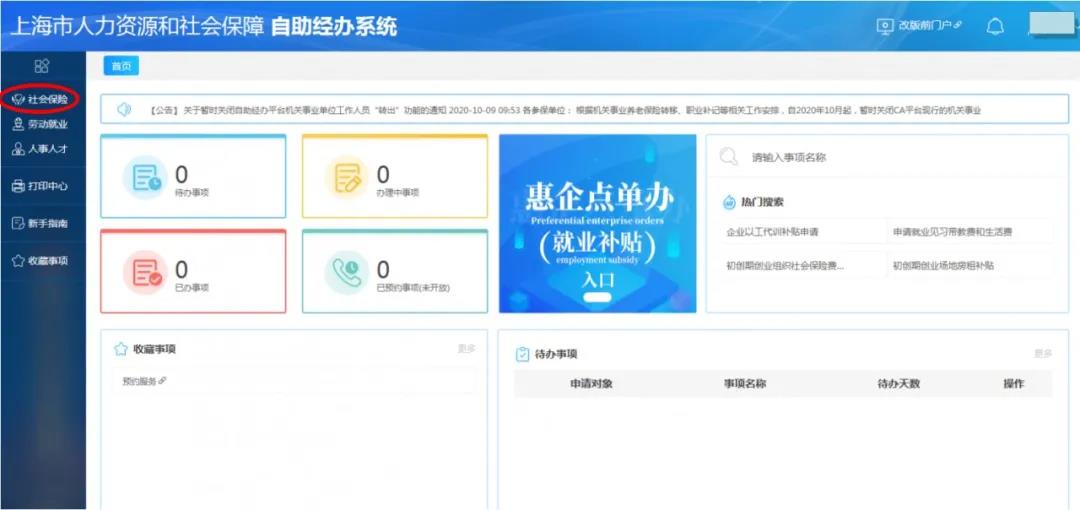Screen dimensions: 1080x510
Task: Select 初创期创业场地房租补贴 hot search
Action: 944,265
